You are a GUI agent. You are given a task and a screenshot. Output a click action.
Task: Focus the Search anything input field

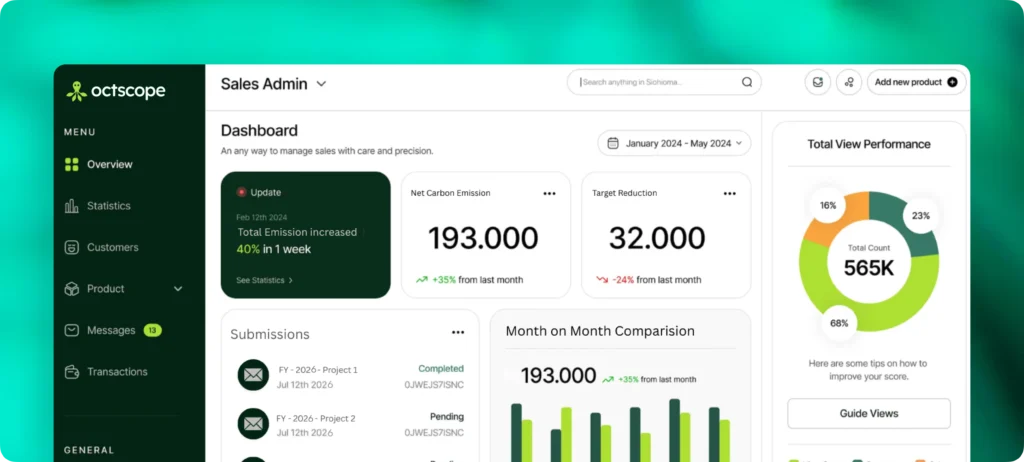click(664, 82)
